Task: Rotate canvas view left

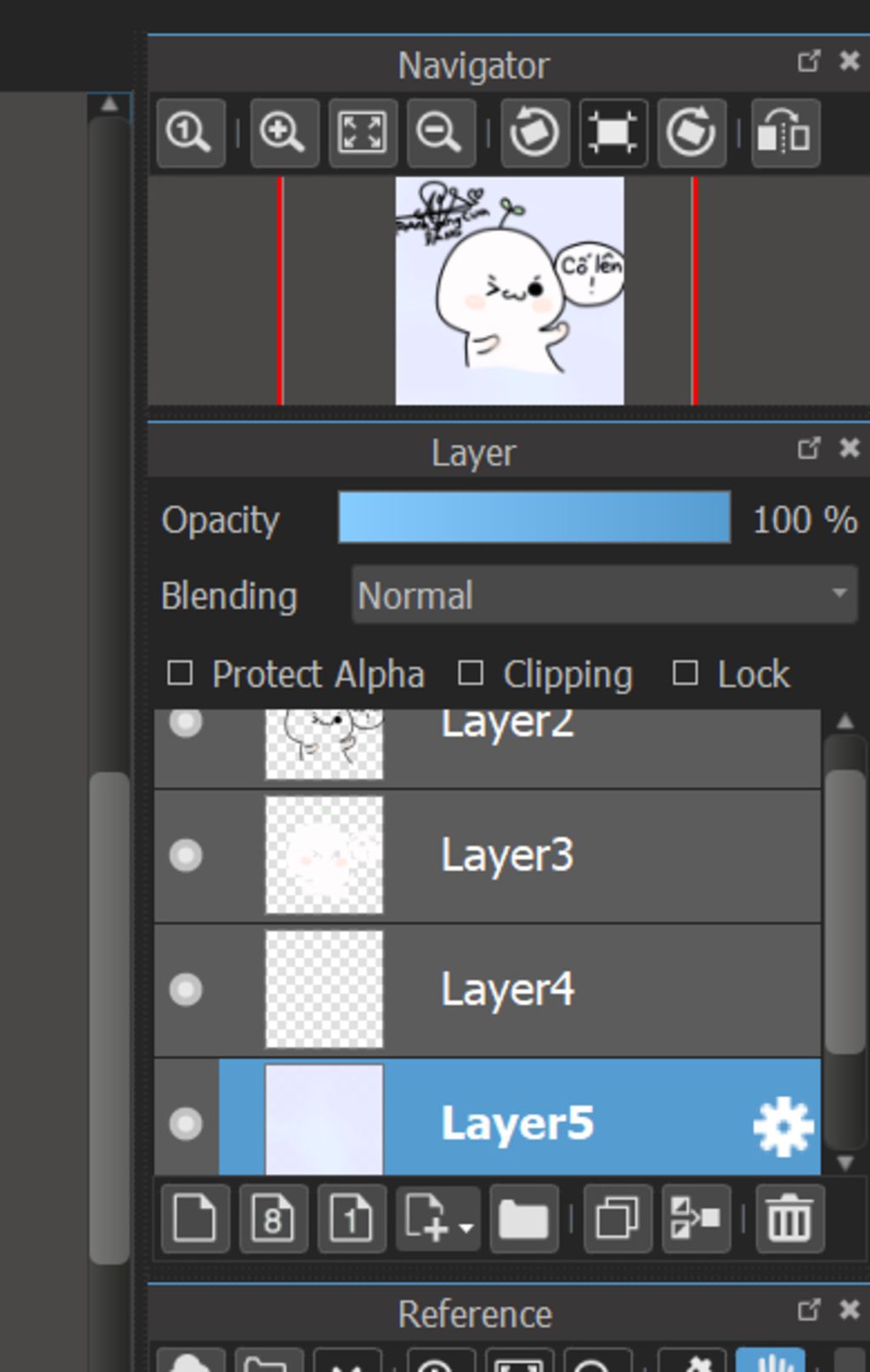Action: tap(534, 133)
